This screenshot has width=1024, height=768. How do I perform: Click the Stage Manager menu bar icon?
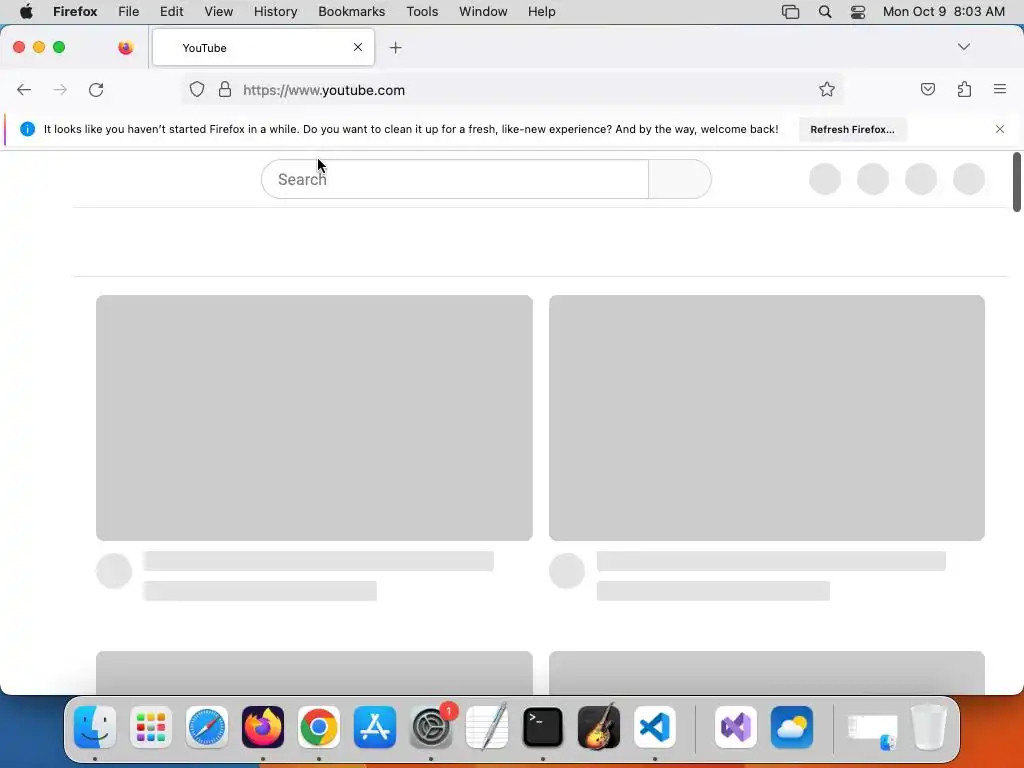point(790,12)
